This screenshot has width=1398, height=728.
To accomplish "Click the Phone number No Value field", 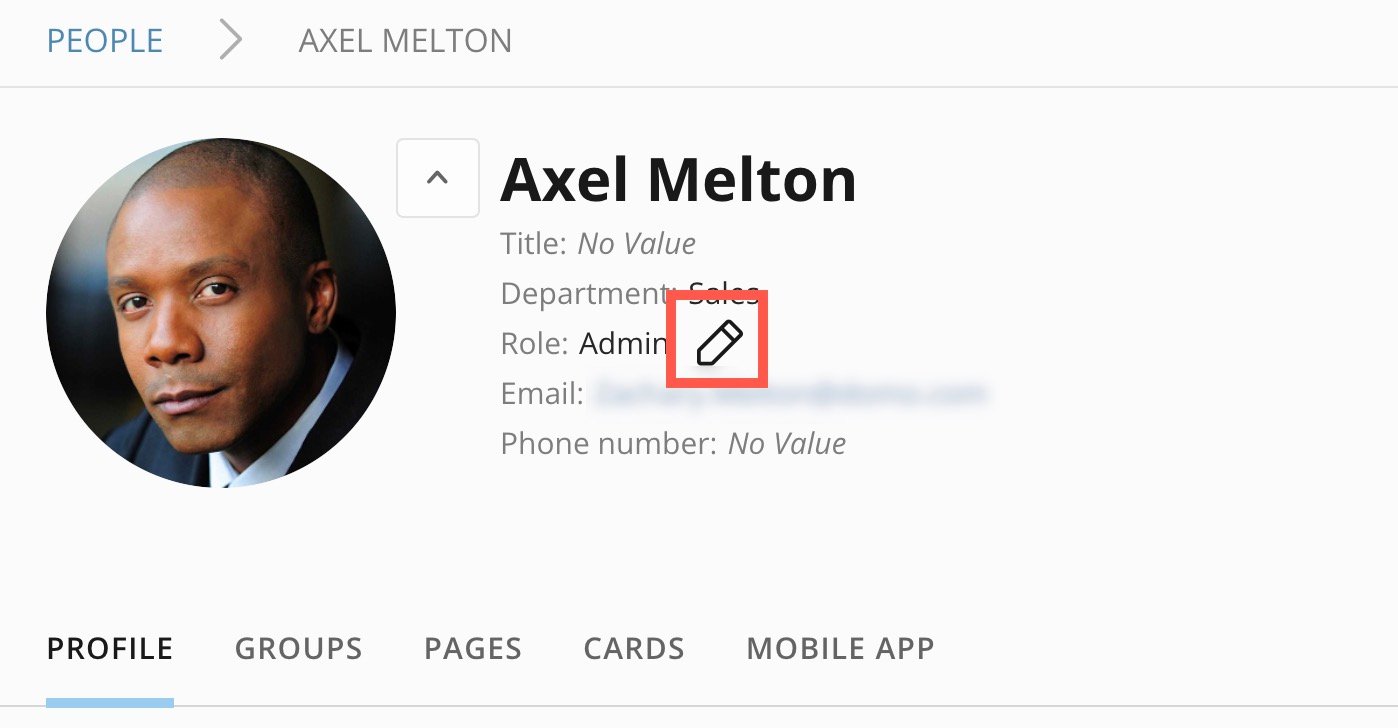I will (786, 443).
